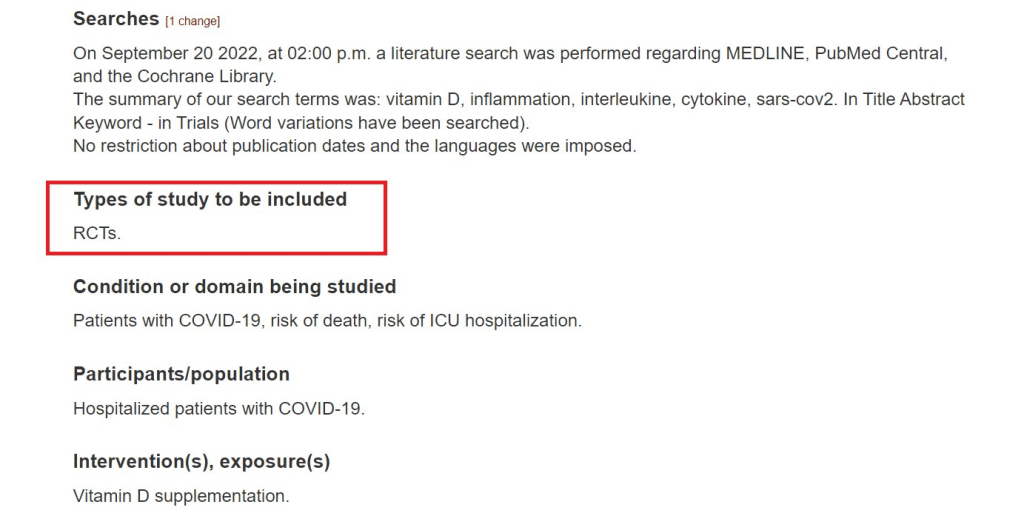Click the "Patients with COVID-19, risk of death" line
The width and height of the screenshot is (1024, 513).
pyautogui.click(x=222, y=321)
